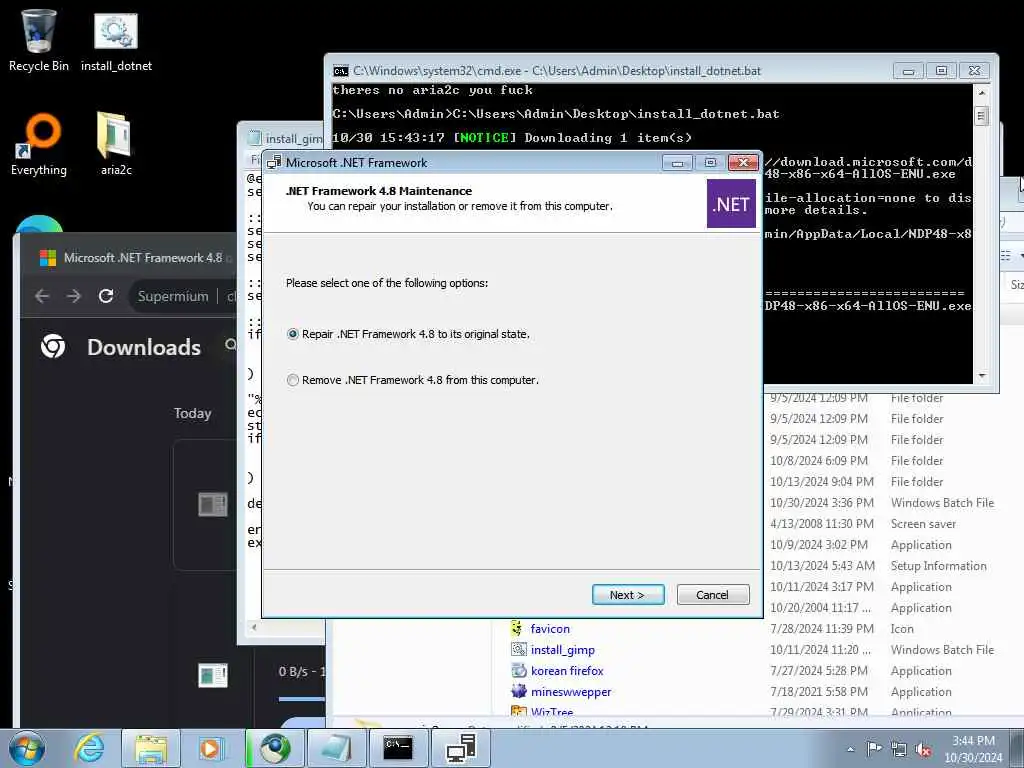This screenshot has width=1024, height=768.
Task: Select mineswwepper file in Explorer
Action: (x=571, y=692)
